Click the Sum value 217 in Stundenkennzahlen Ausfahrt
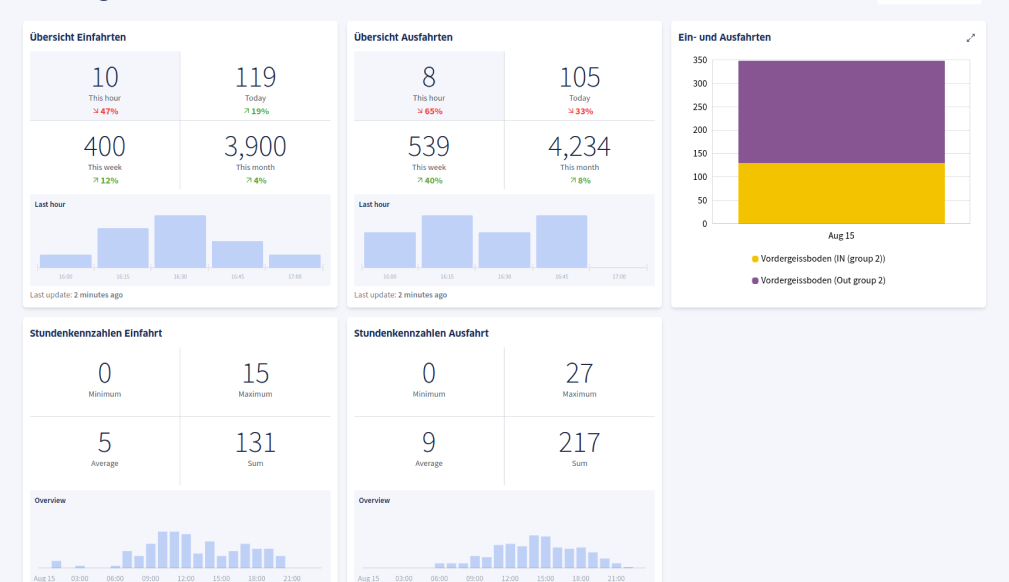 click(580, 443)
